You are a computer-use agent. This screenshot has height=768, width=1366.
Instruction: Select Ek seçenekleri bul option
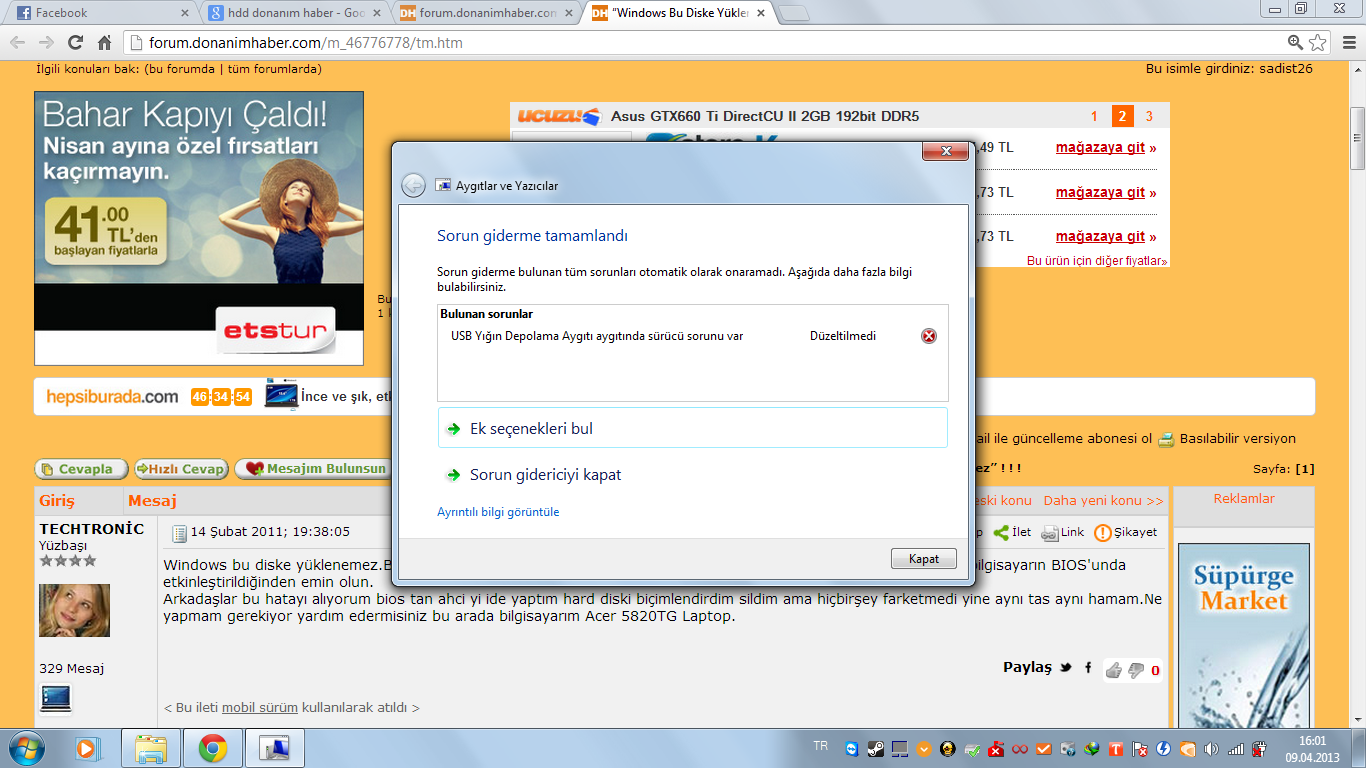pyautogui.click(x=531, y=428)
